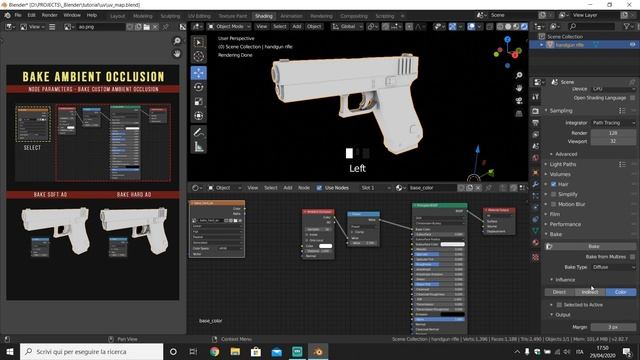Enable Selected to Active checkbox
Viewport: 640px width, 360px height.
(559, 305)
